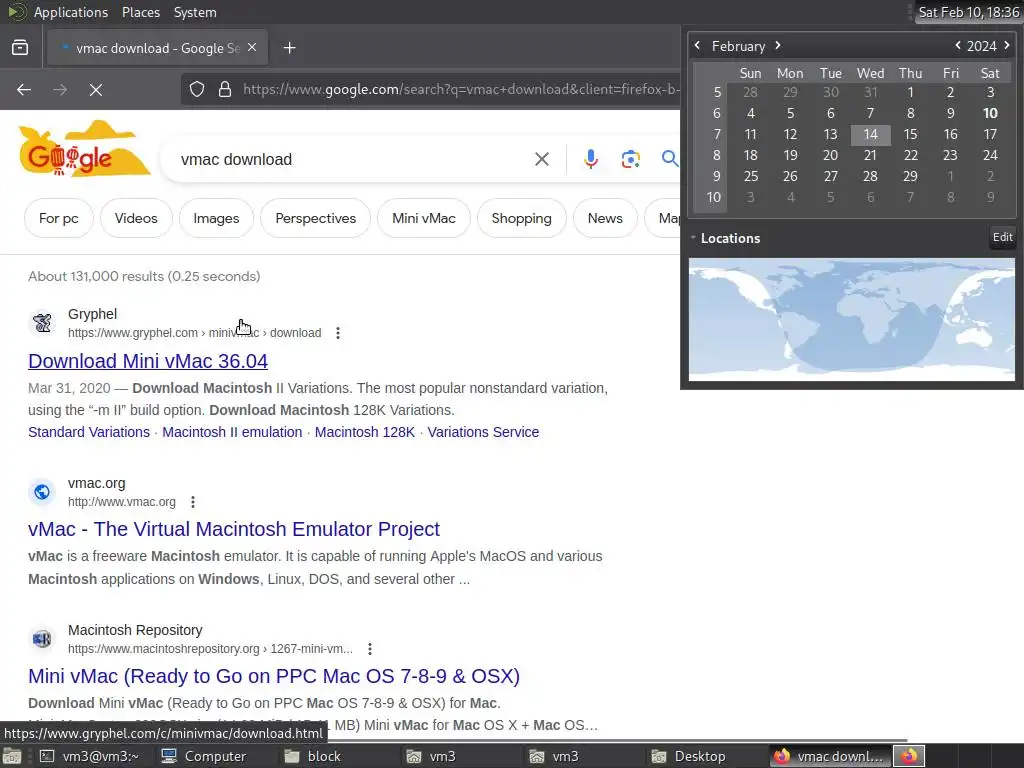
Task: Clear the search box with X
Action: [x=541, y=159]
